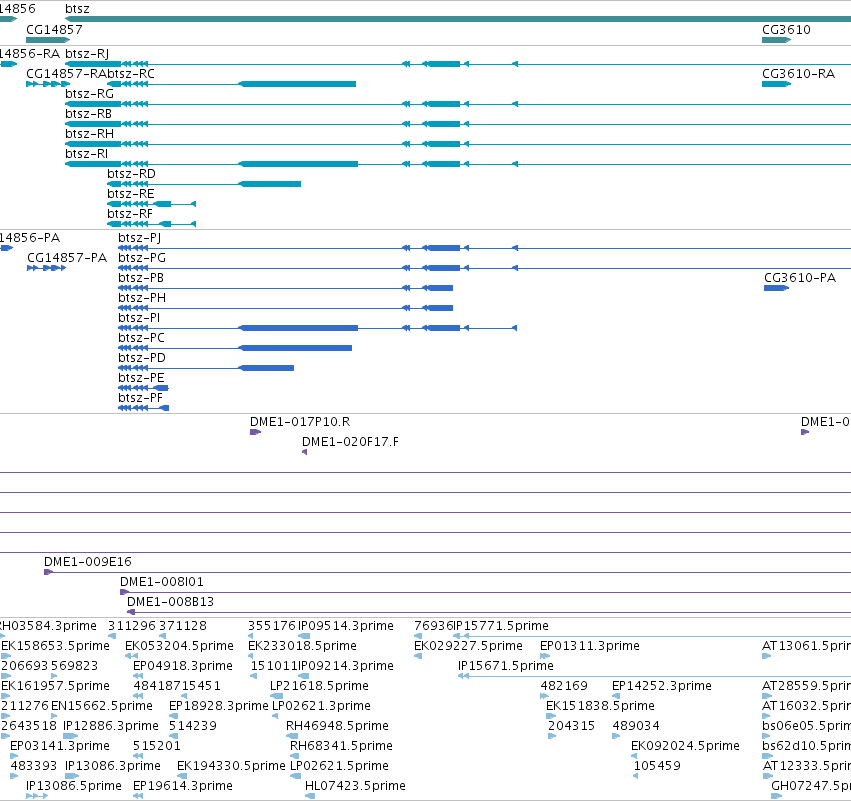Click the EK053204.5prime EST label
Image resolution: width=851 pixels, height=801 pixels.
[180, 646]
